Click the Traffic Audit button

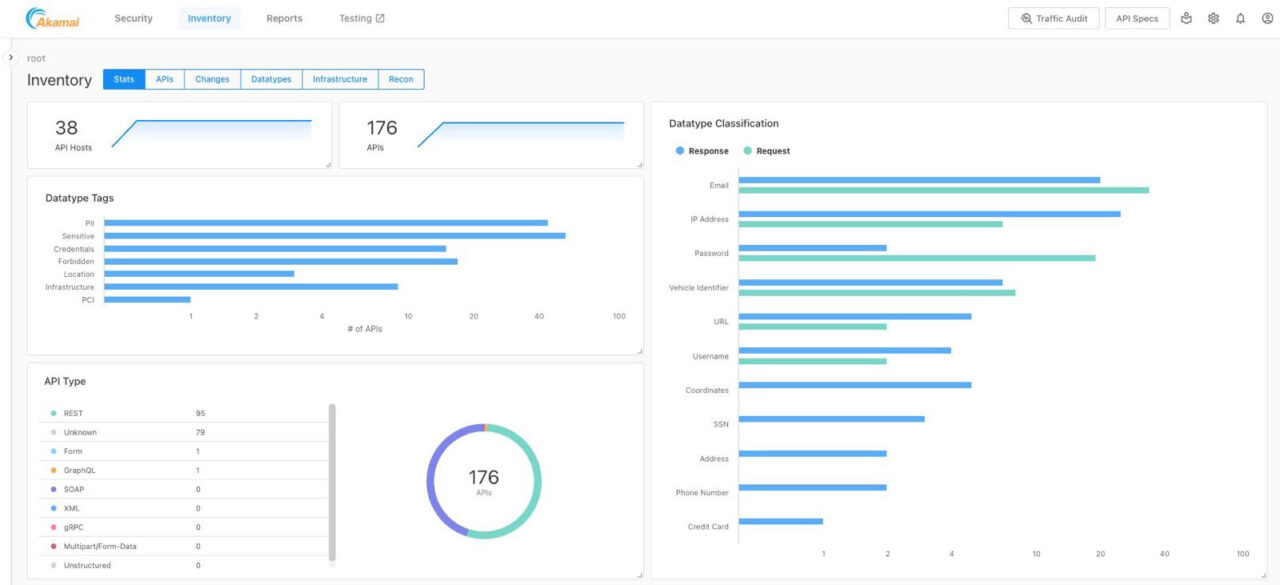[x=1053, y=18]
